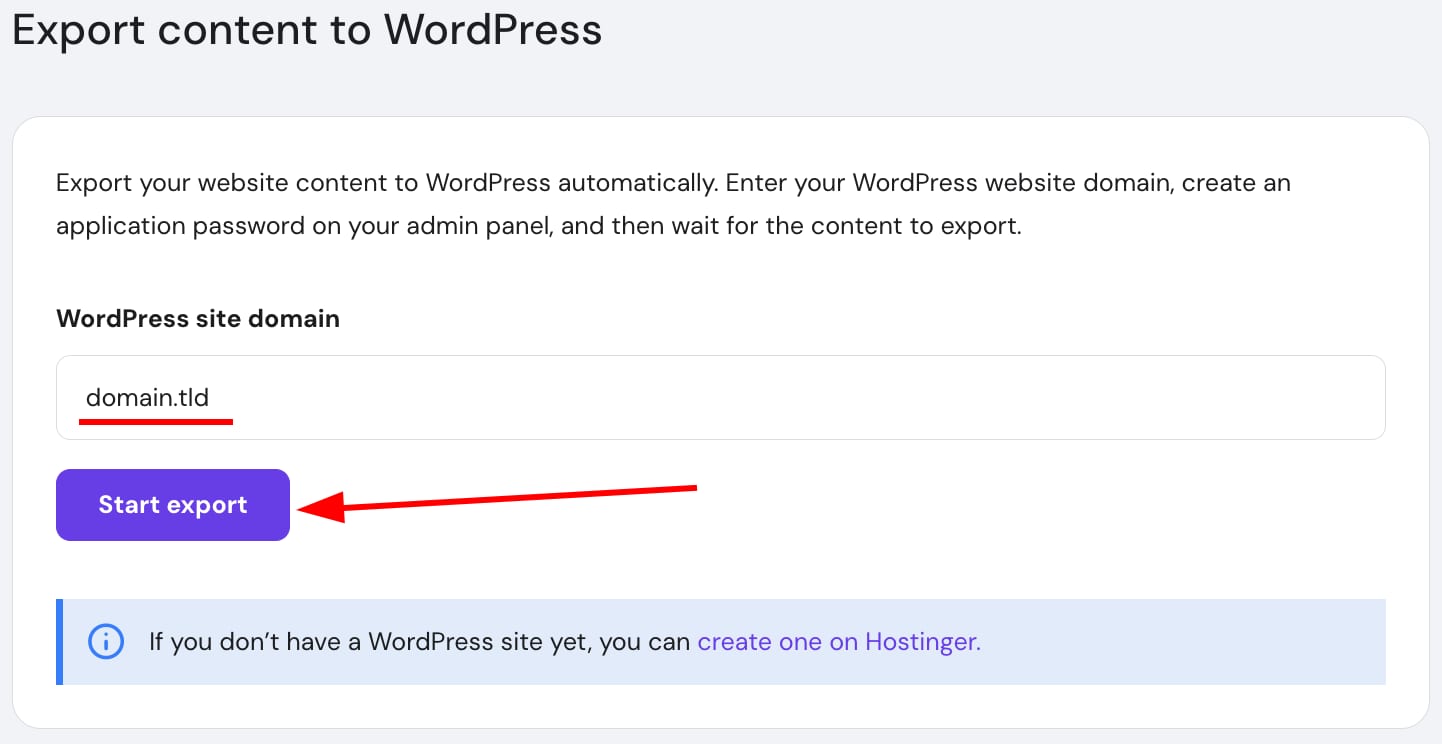Click the 'WordPress site domain' field label

(x=198, y=318)
